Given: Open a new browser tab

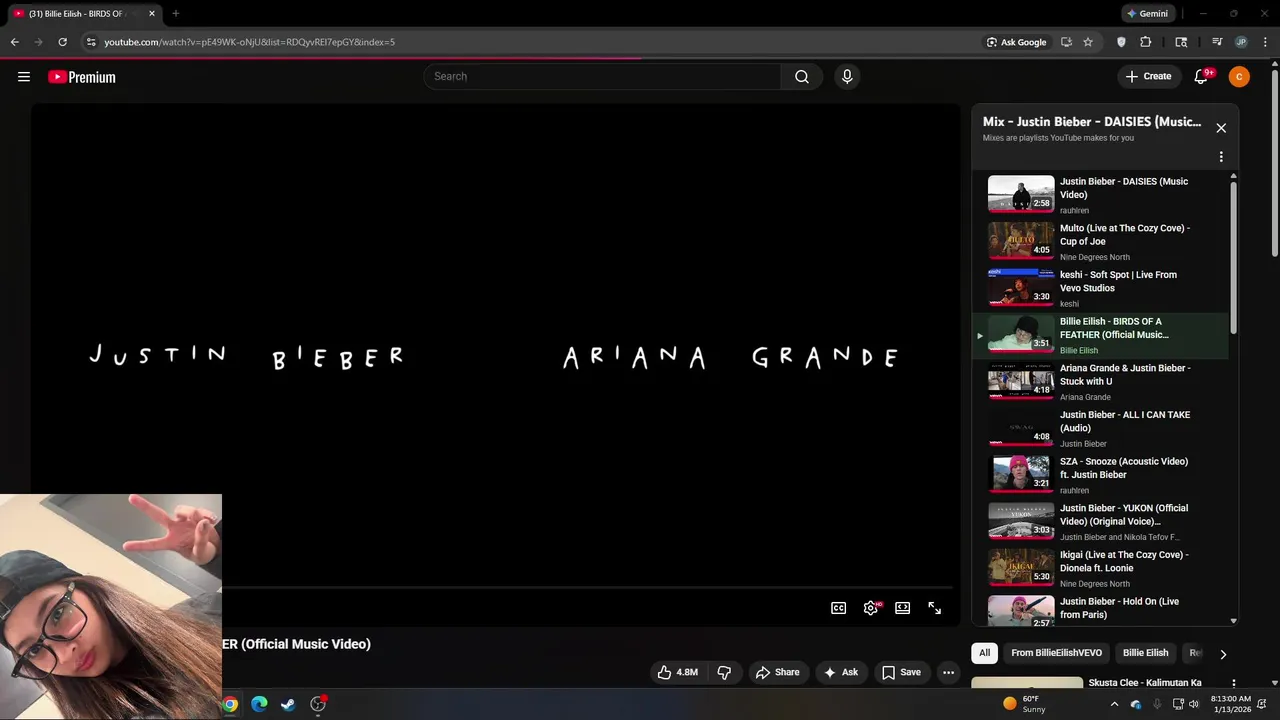Looking at the screenshot, I should pyautogui.click(x=176, y=14).
